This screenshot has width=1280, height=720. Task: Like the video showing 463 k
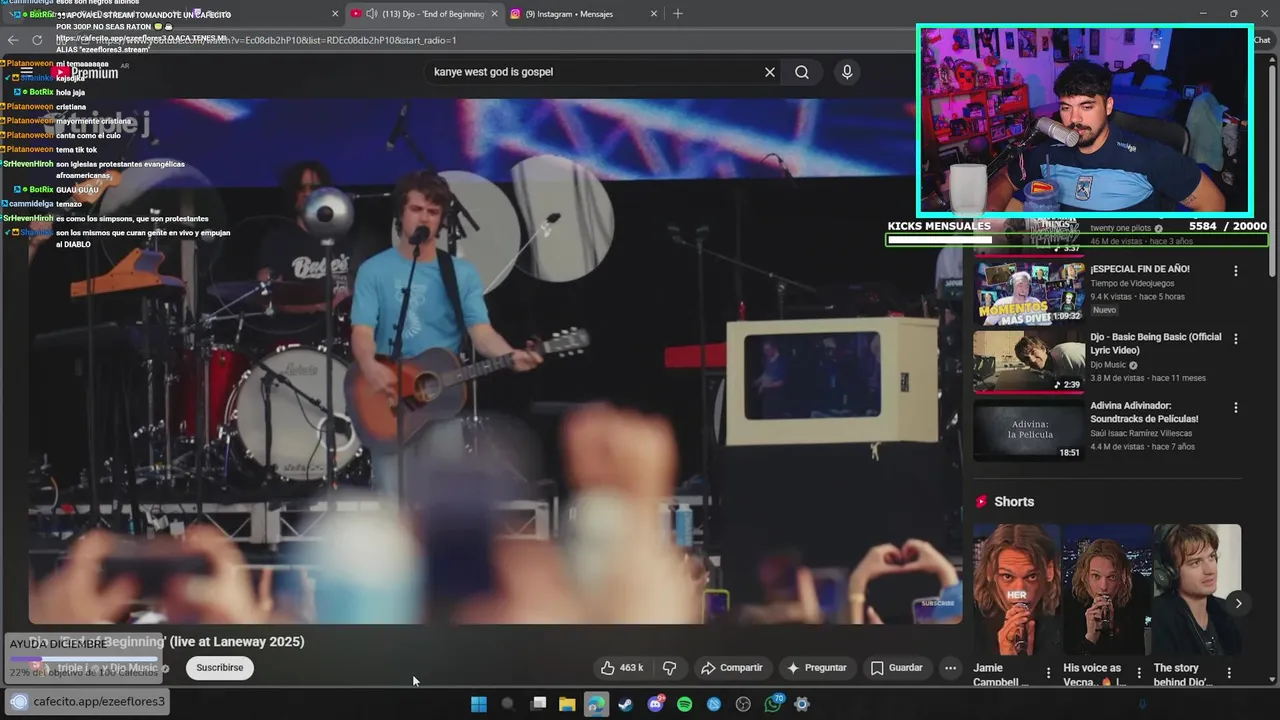click(x=621, y=668)
